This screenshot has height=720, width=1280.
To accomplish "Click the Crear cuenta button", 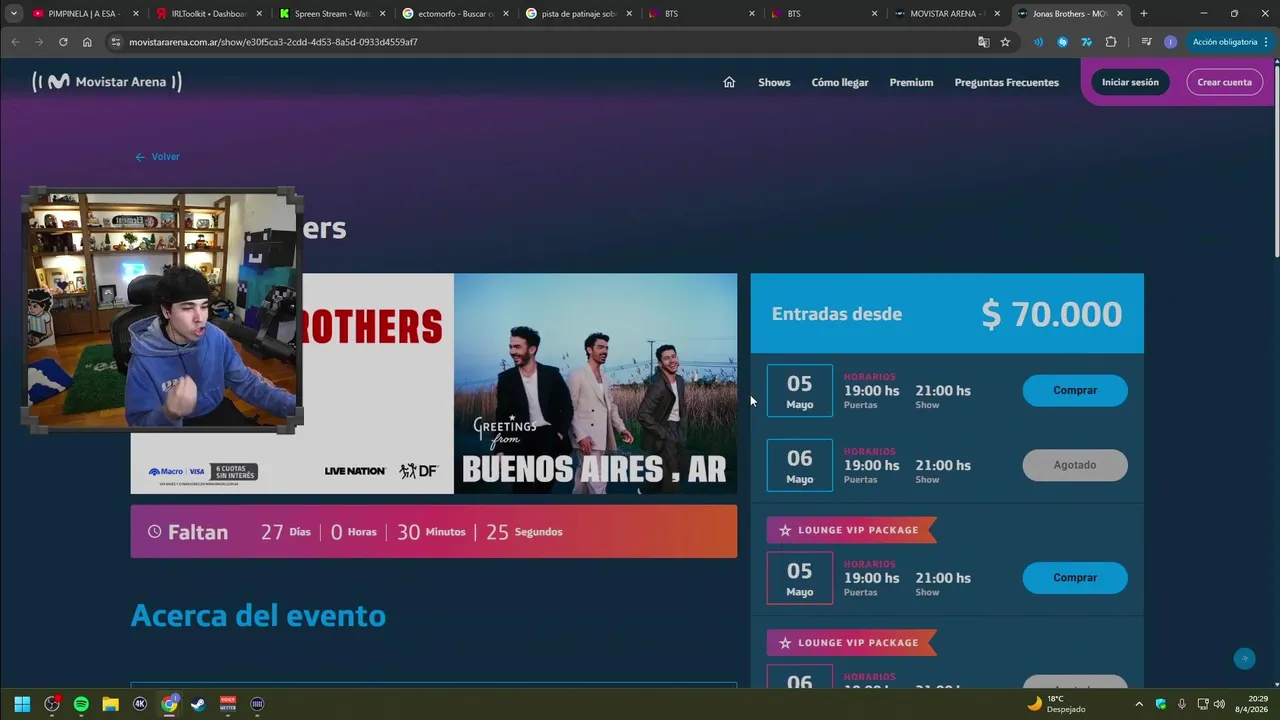I will pyautogui.click(x=1224, y=82).
